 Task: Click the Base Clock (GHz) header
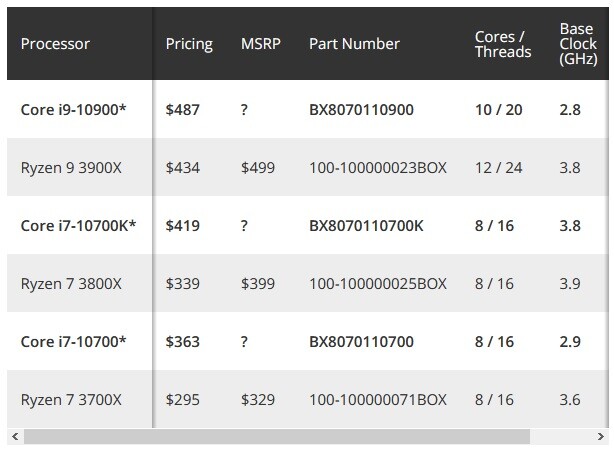point(579,44)
